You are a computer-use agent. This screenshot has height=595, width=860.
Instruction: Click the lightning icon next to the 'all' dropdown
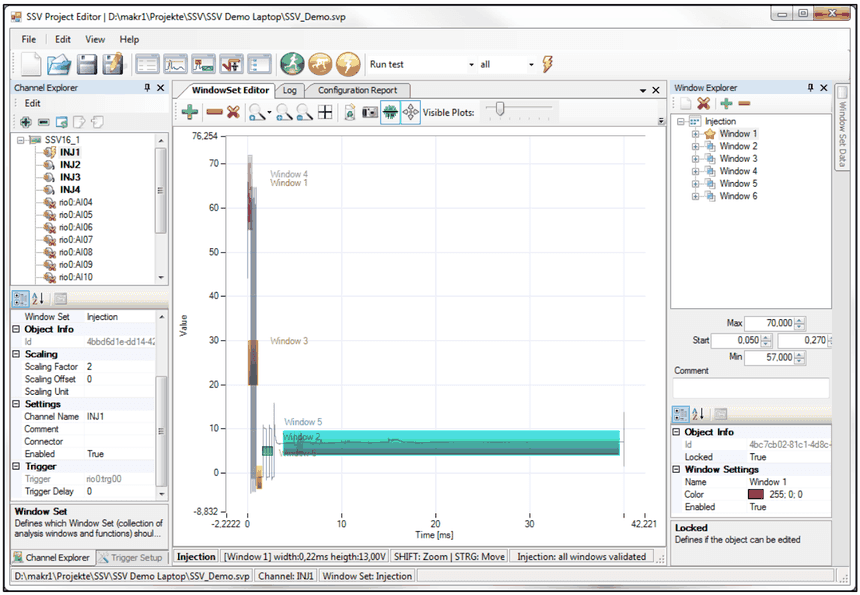(x=547, y=64)
